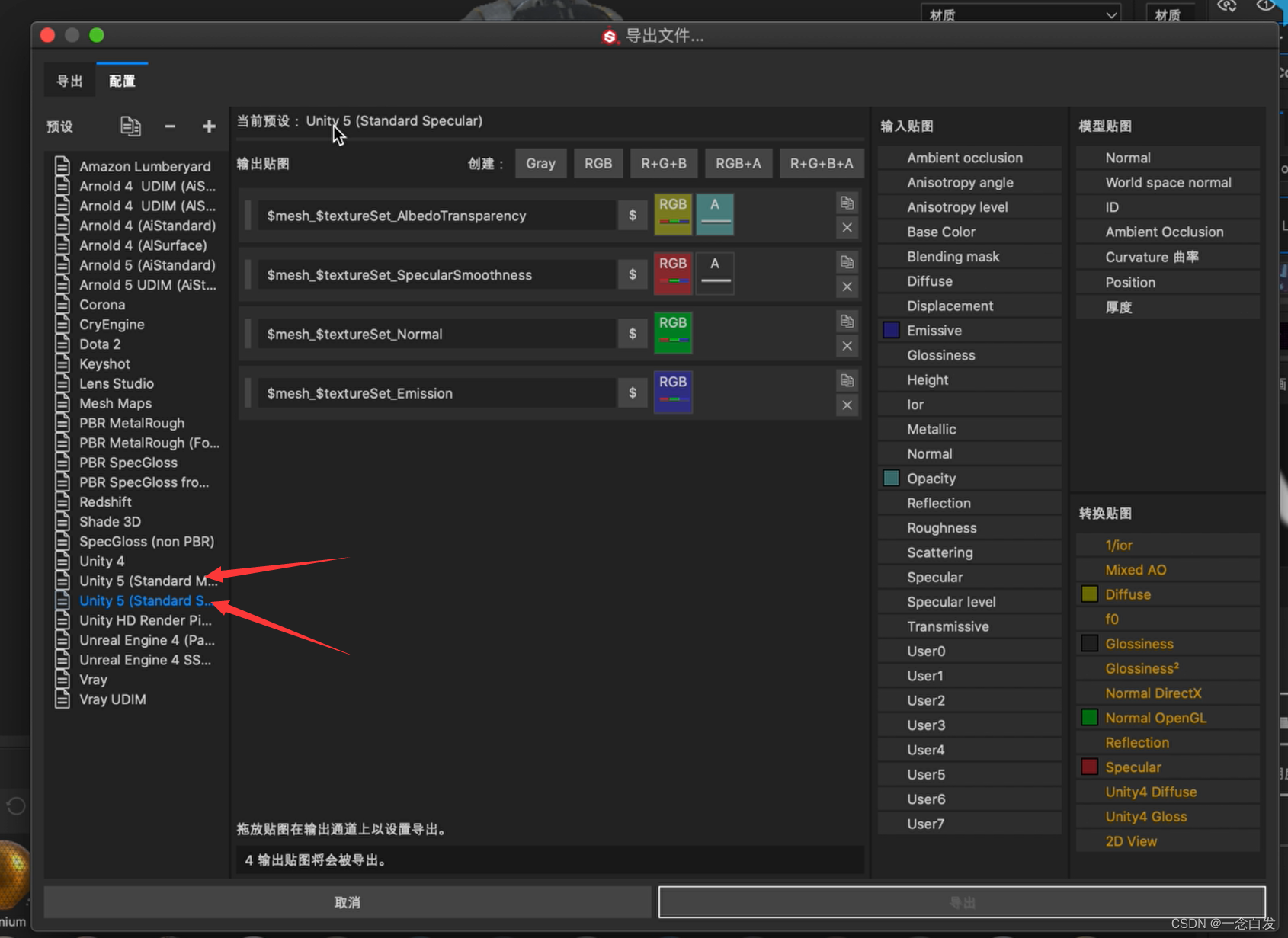1288x938 pixels.
Task: Select the PBR MetalRough preset
Action: [x=136, y=423]
